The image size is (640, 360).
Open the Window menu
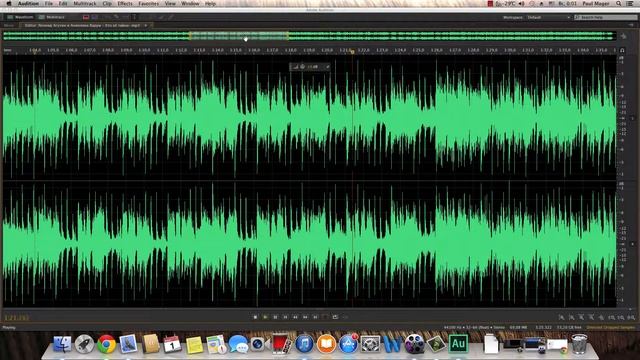190,4
